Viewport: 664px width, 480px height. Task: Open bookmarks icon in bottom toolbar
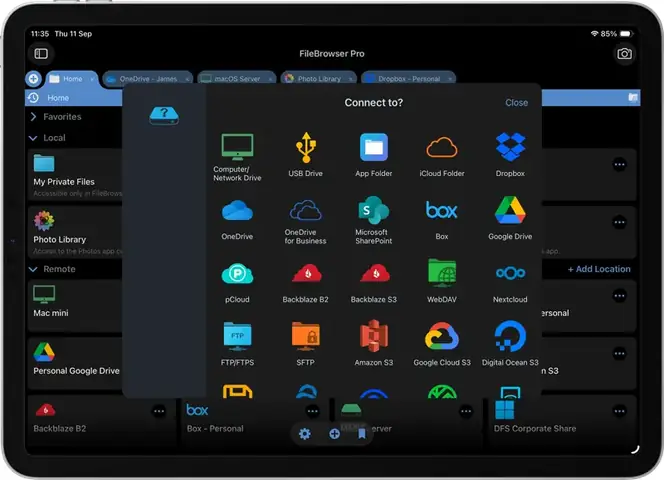pyautogui.click(x=362, y=433)
